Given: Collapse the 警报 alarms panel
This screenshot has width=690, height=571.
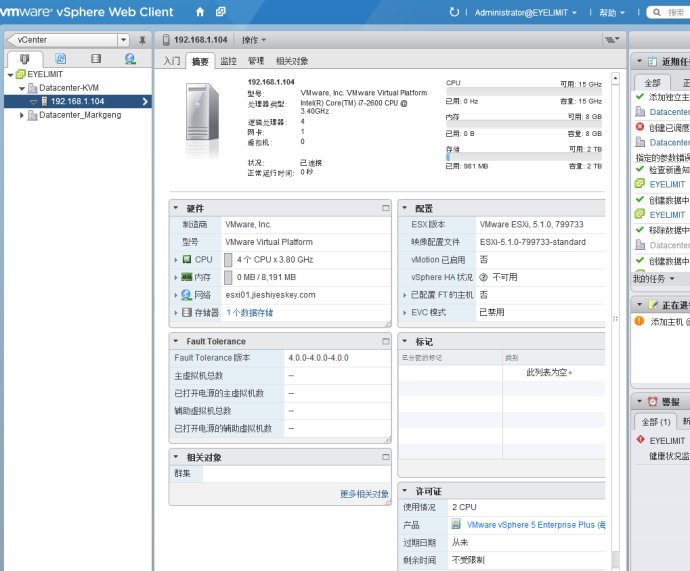Looking at the screenshot, I should click(x=639, y=401).
